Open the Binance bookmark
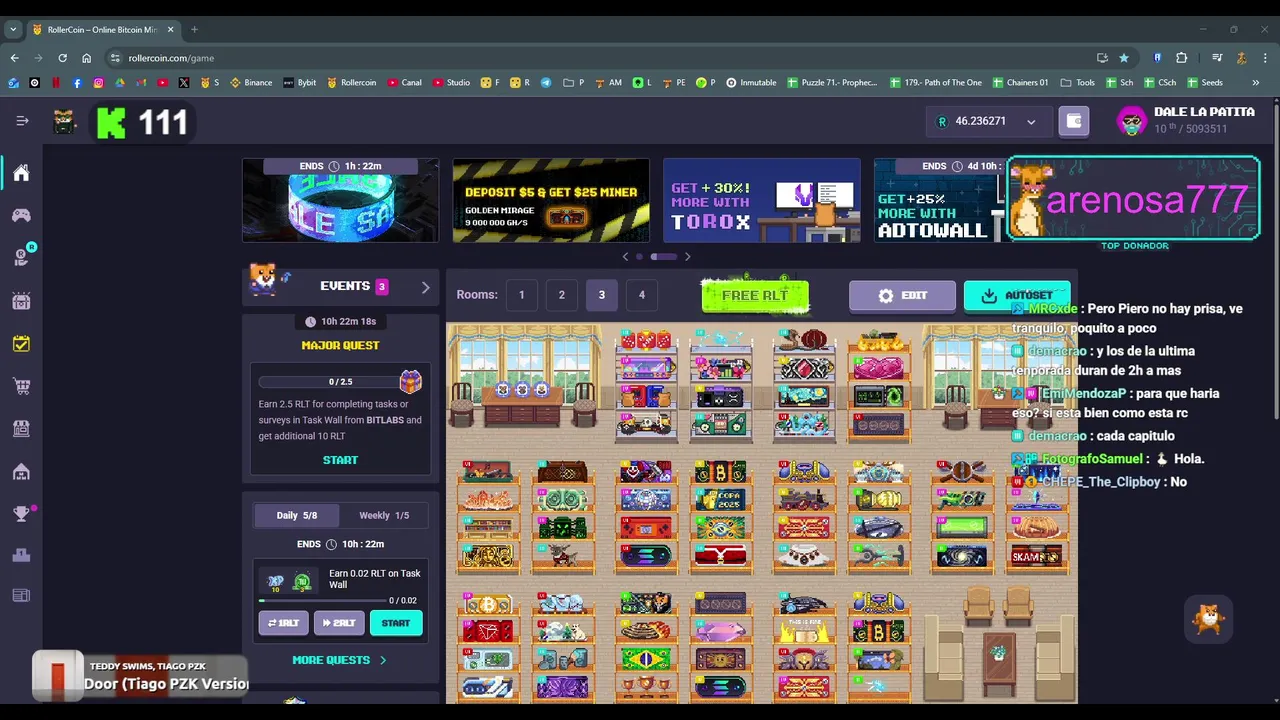This screenshot has height=720, width=1280. pyautogui.click(x=251, y=83)
